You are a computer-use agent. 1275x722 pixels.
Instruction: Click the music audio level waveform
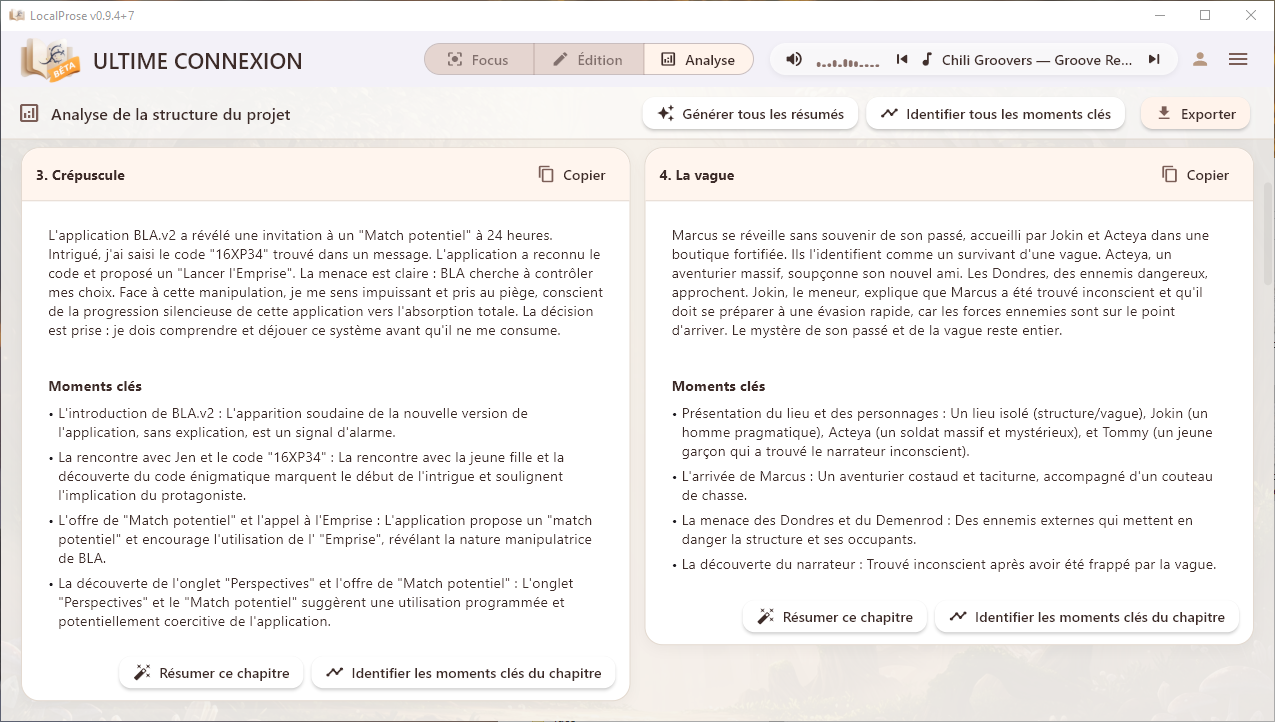(x=849, y=61)
